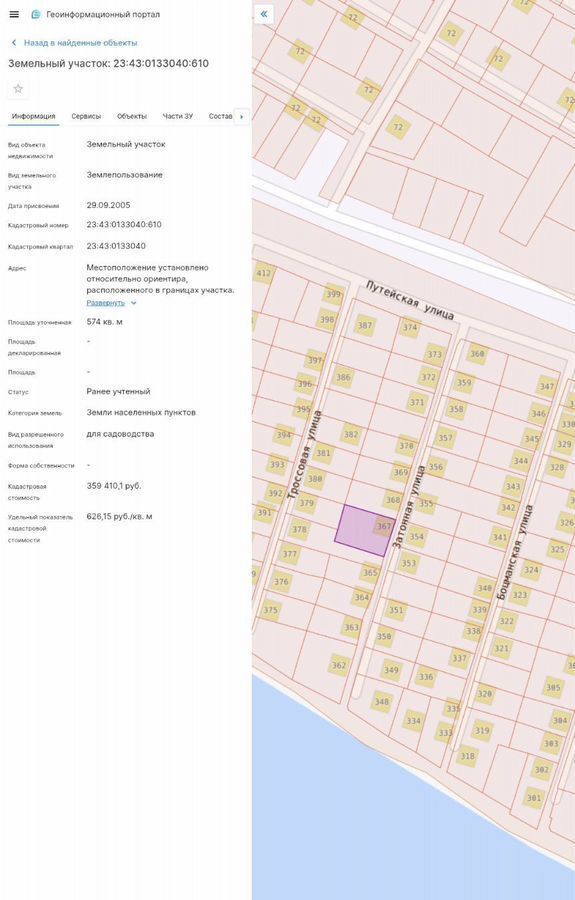Click the Развернуть address link
Viewport: 575px width, 900px height.
[106, 302]
